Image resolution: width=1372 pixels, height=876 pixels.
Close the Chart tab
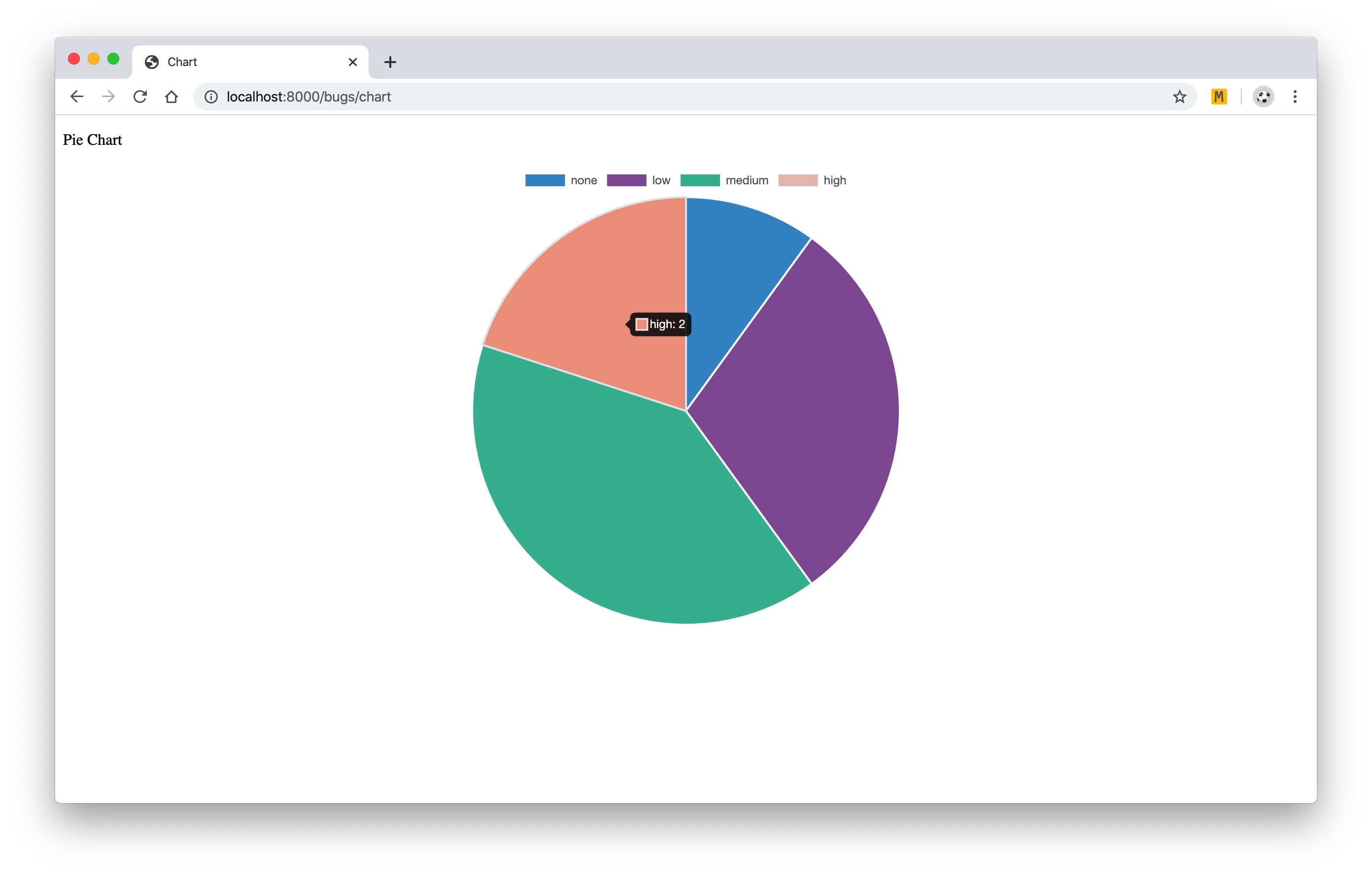coord(353,62)
